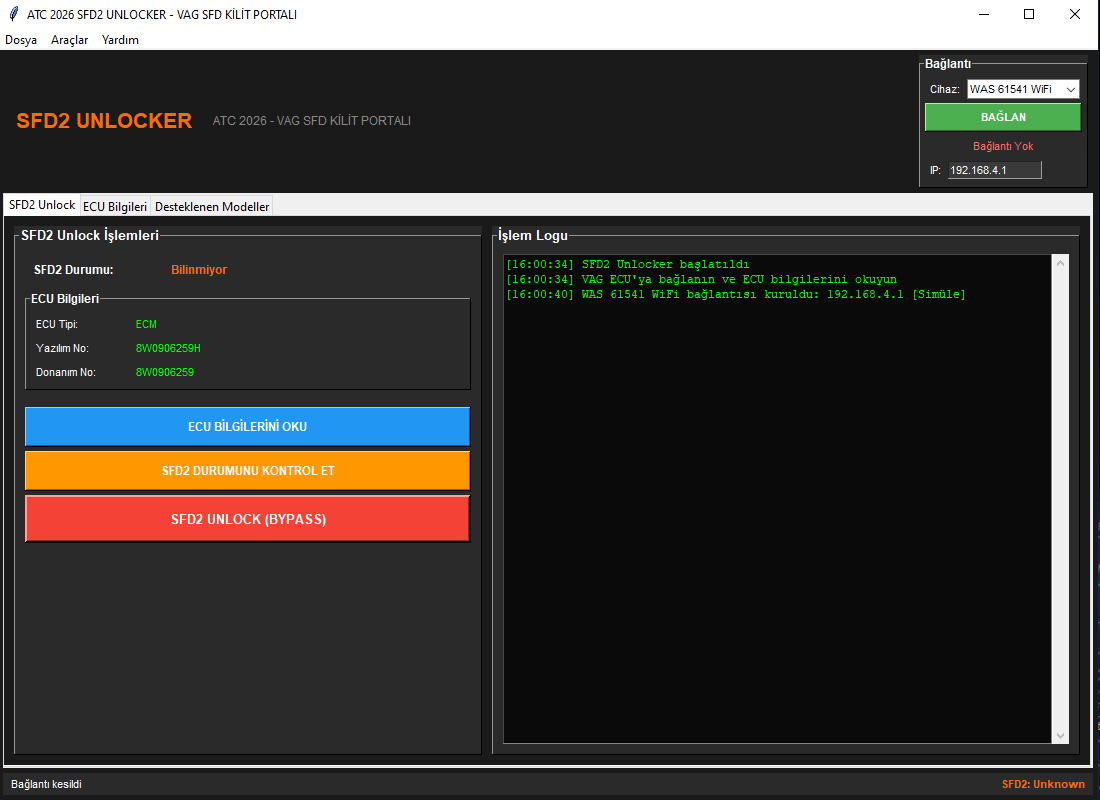Close the SFD2 Unlocker window

point(1075,14)
